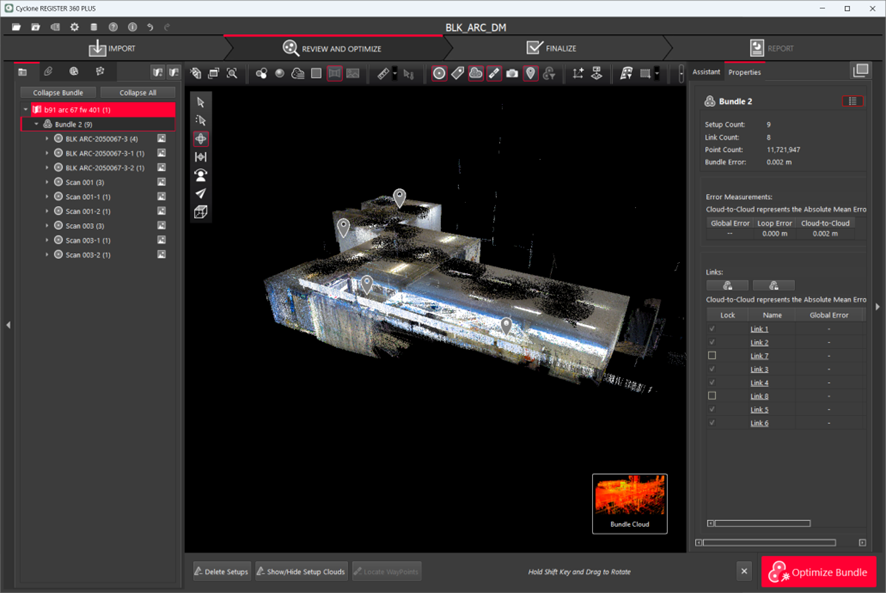Expand BLK ARC-2050067-3 (4) setup node
Viewport: 886px width, 593px height.
point(47,139)
